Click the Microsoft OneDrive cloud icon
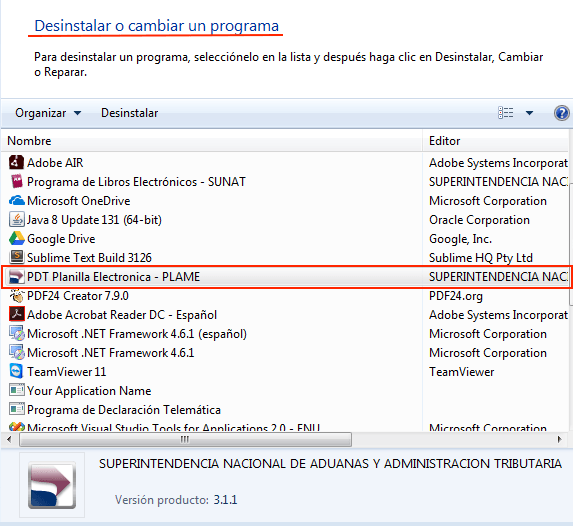Viewport: 573px width, 526px height. click(16, 201)
